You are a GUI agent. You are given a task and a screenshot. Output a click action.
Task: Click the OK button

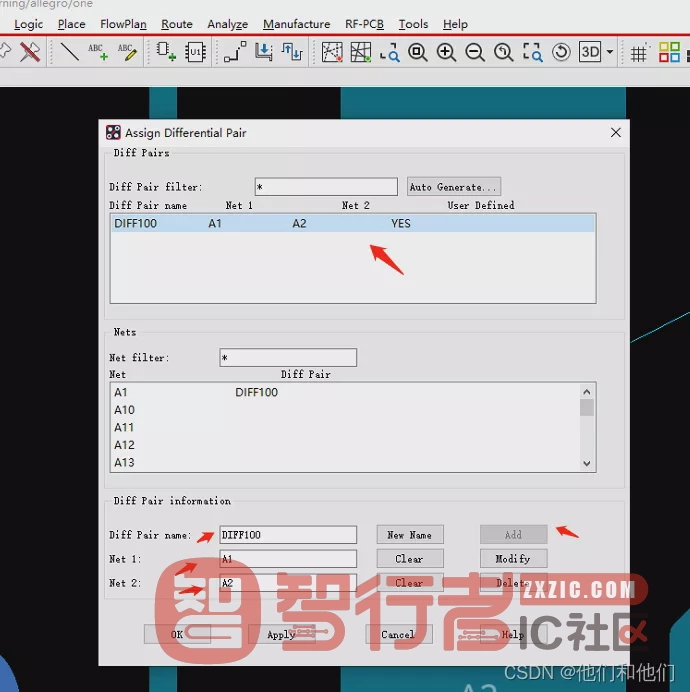[177, 634]
